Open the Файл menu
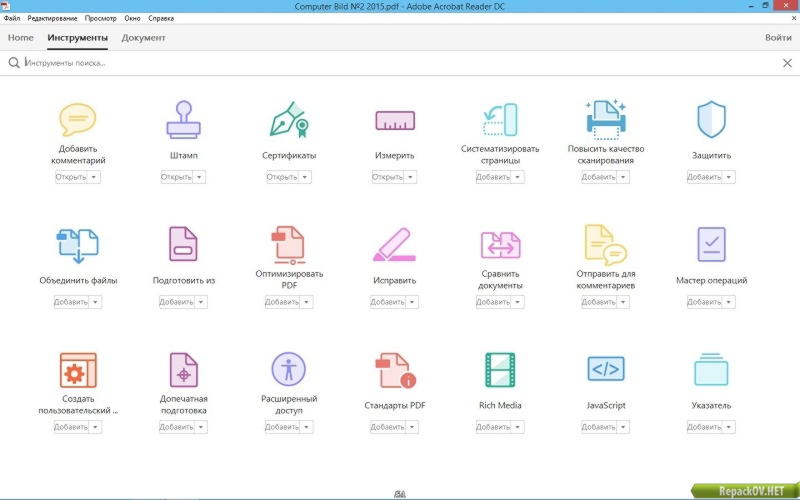 coord(12,18)
